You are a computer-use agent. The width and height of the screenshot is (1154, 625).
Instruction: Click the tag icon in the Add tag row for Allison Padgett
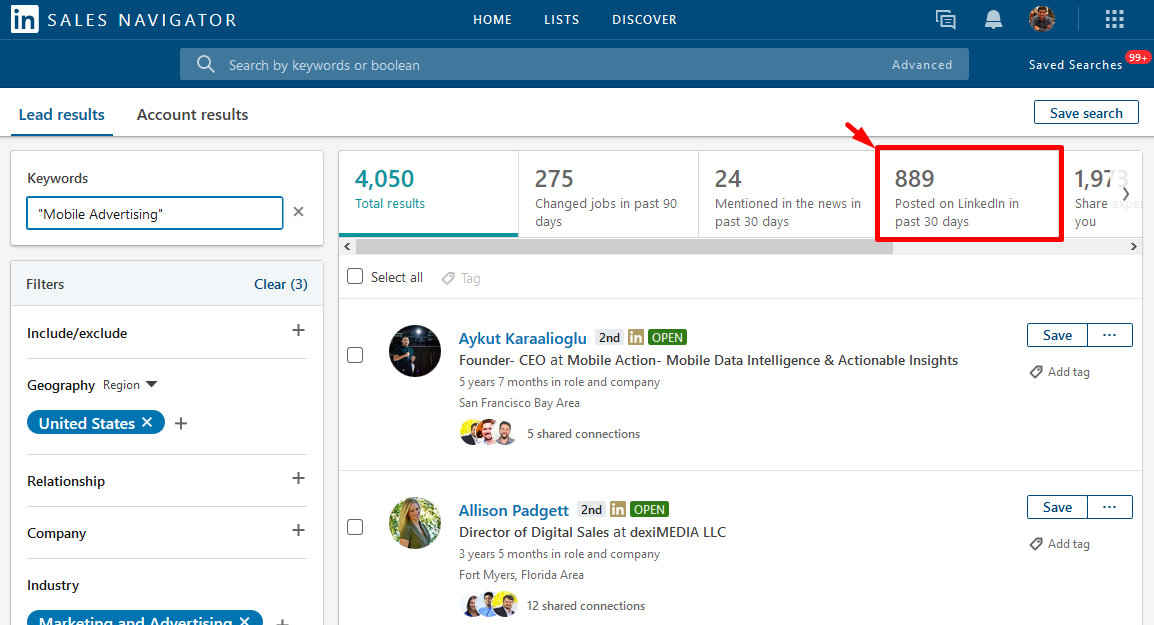point(1036,544)
